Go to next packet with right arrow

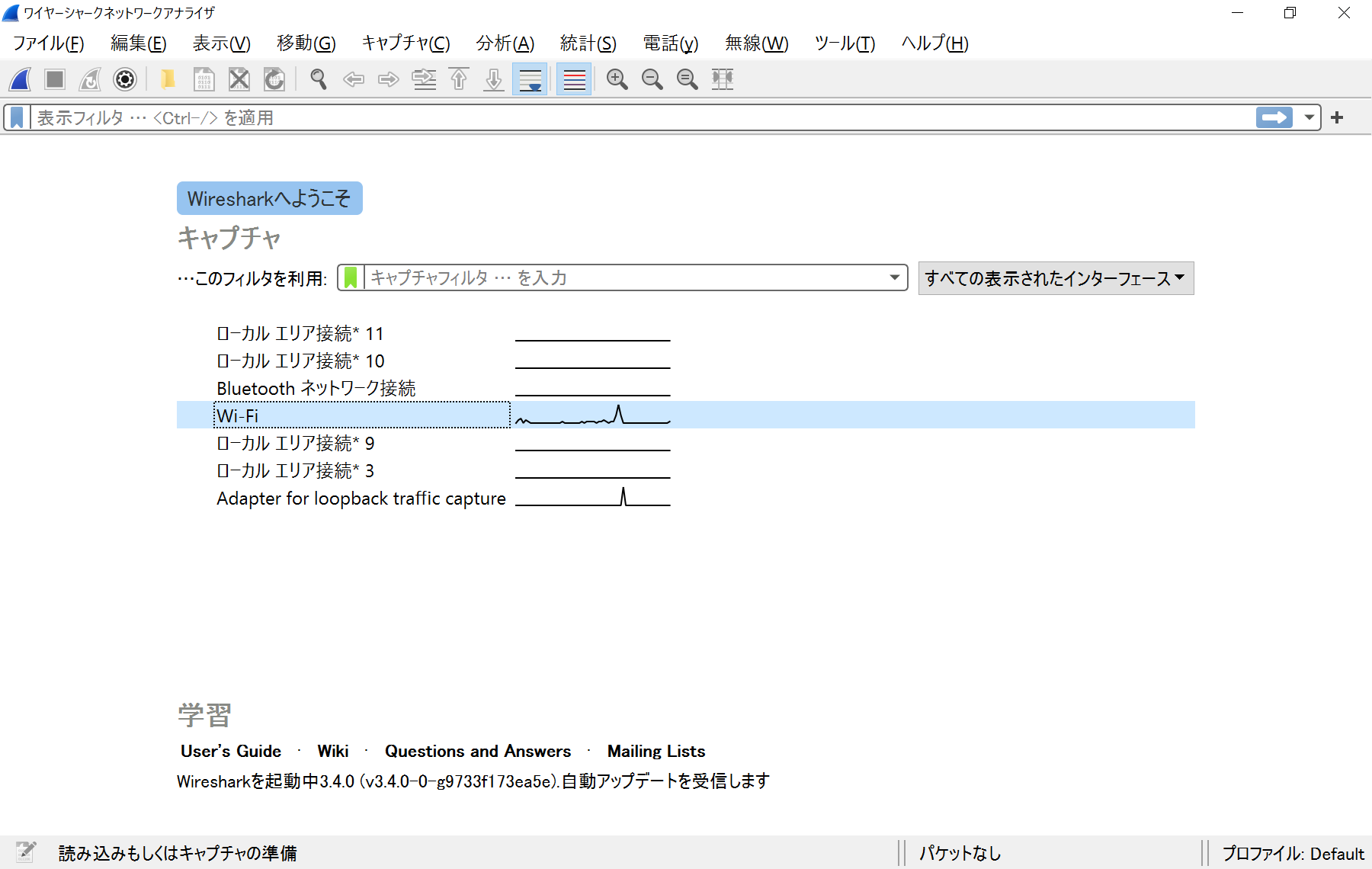389,79
